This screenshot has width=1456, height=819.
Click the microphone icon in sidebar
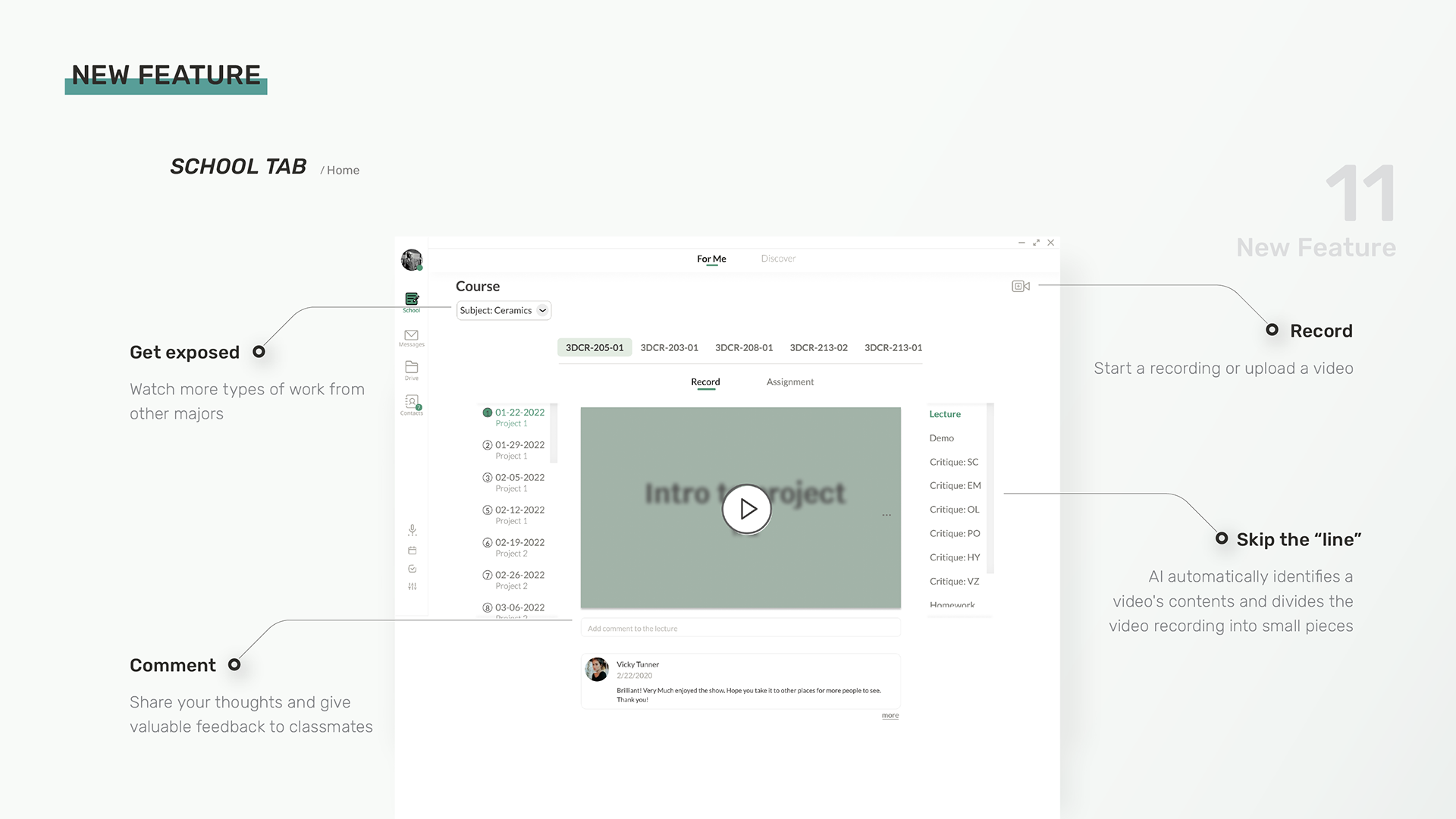[412, 530]
